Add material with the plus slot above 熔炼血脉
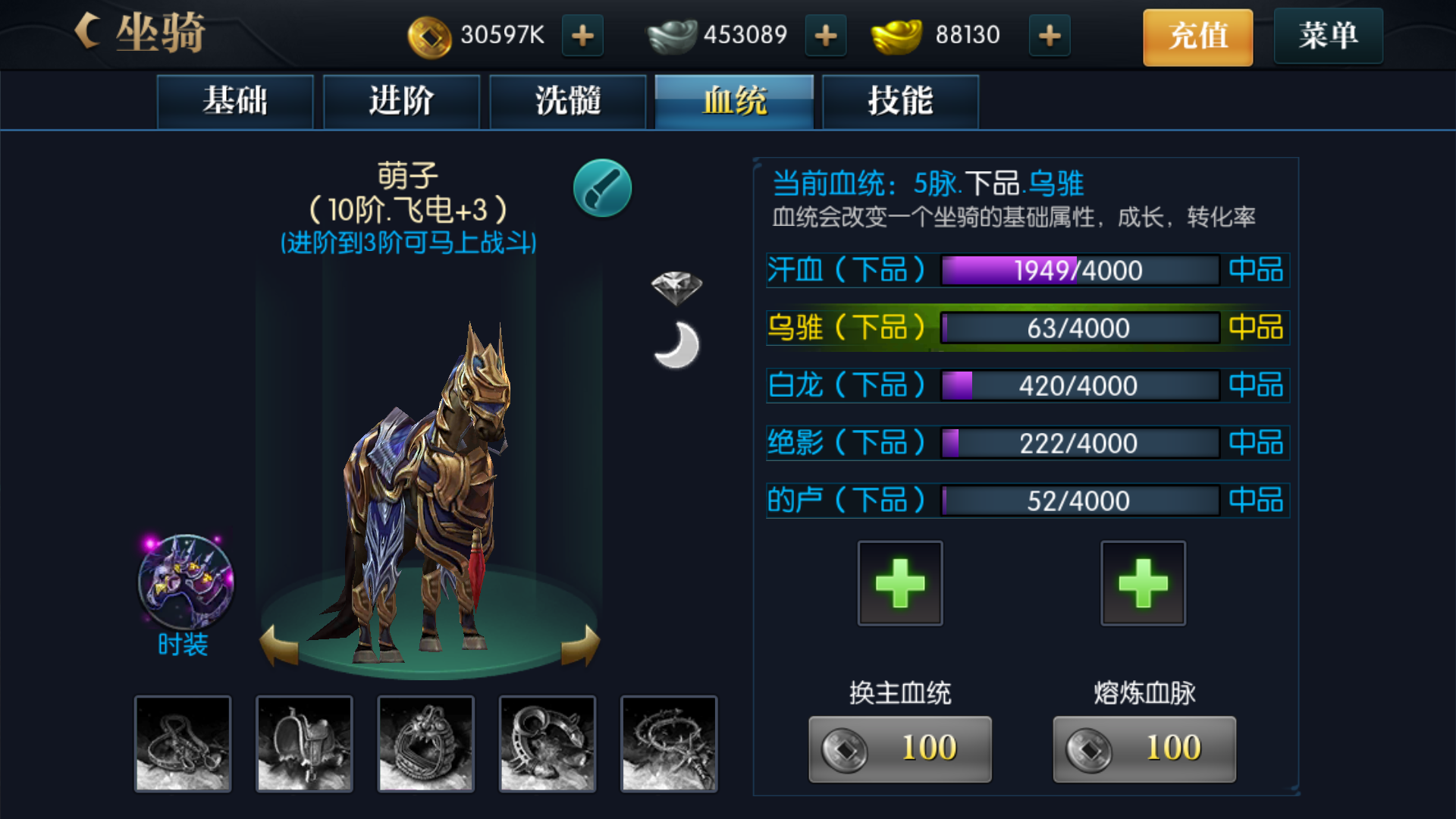Viewport: 1456px width, 819px height. 1143,583
